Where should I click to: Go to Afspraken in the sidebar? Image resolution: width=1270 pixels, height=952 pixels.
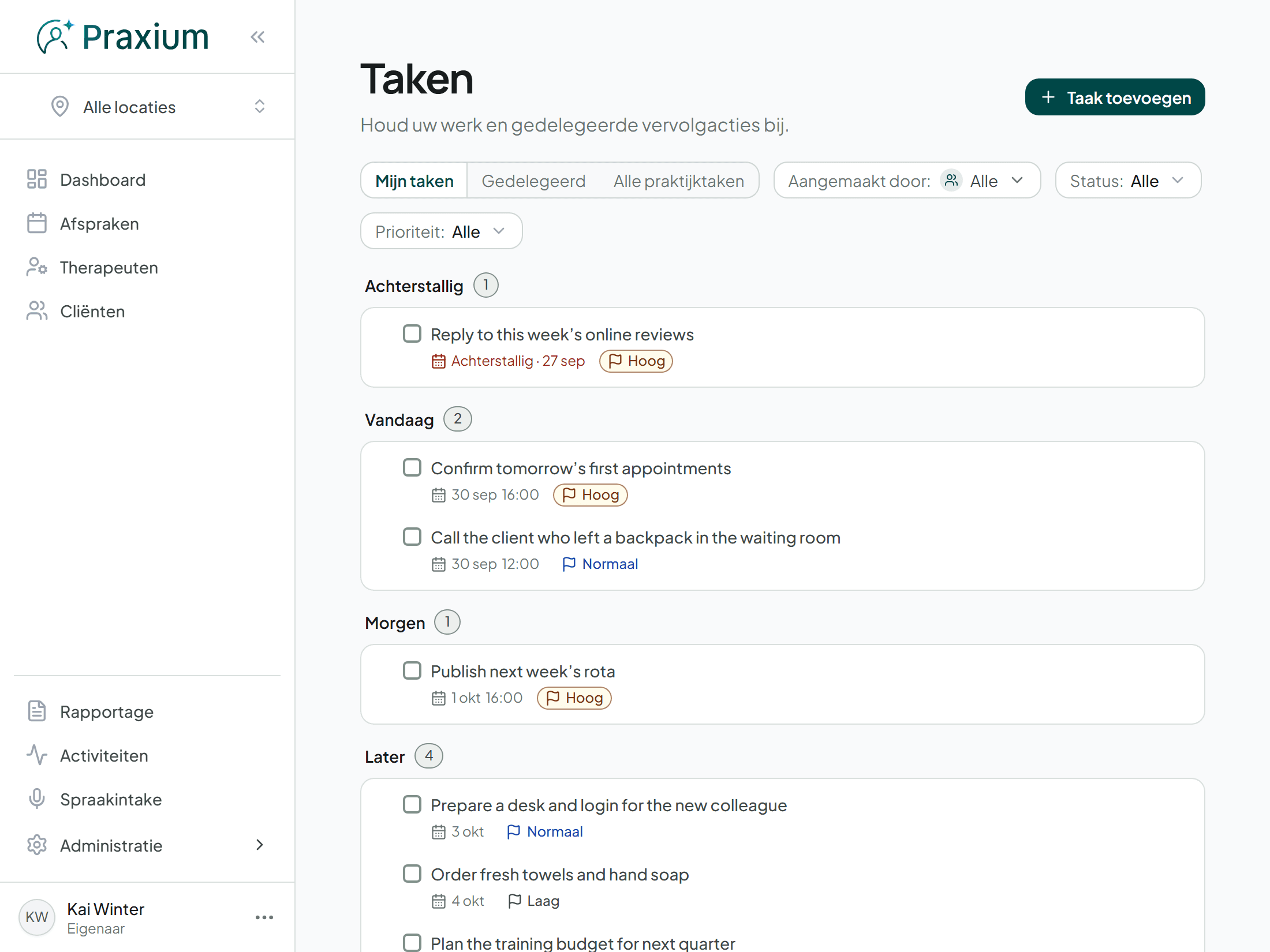[147, 223]
